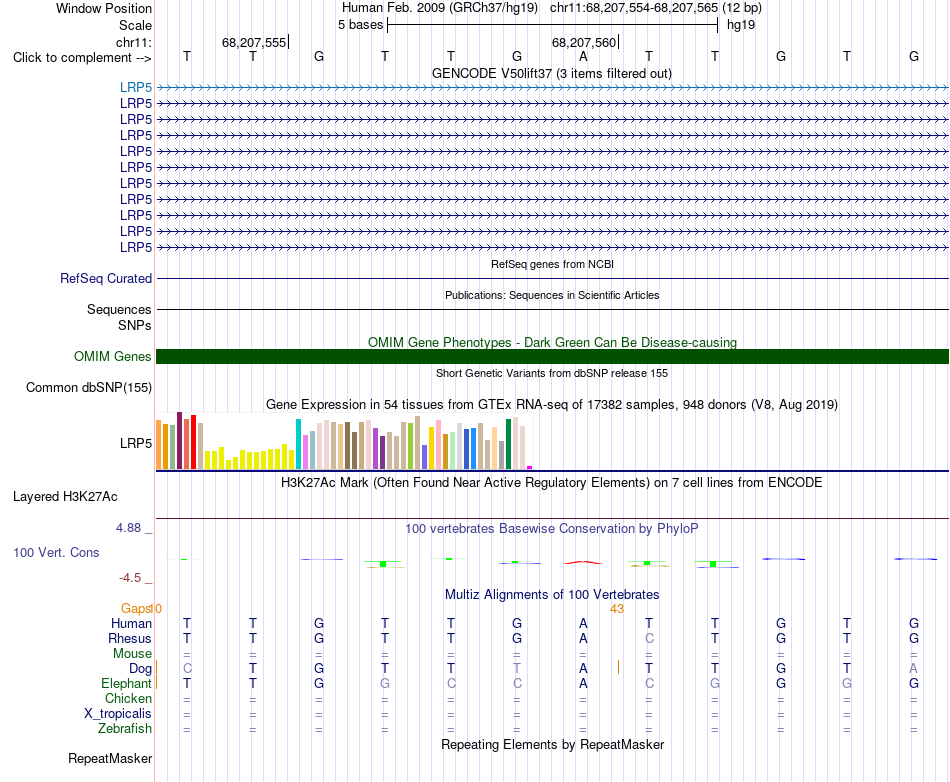Click the tall dark-maroon GTEx expression bar
Screen dimensions: 950x782
pos(179,440)
